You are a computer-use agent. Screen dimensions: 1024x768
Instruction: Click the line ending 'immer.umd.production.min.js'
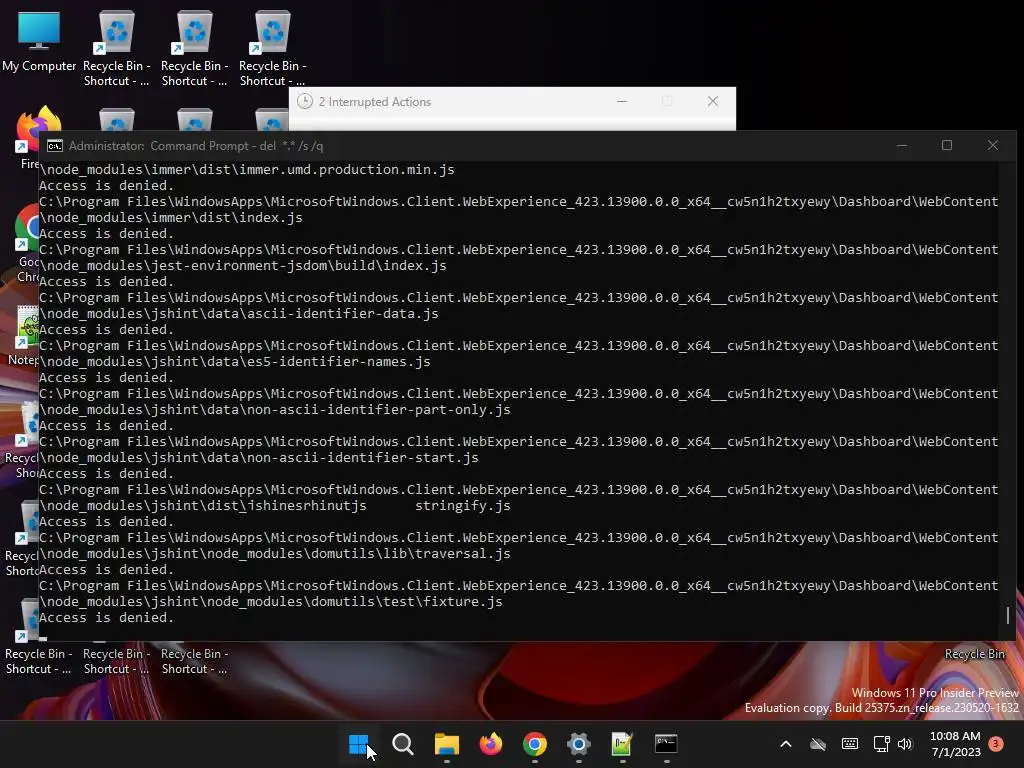pyautogui.click(x=247, y=170)
